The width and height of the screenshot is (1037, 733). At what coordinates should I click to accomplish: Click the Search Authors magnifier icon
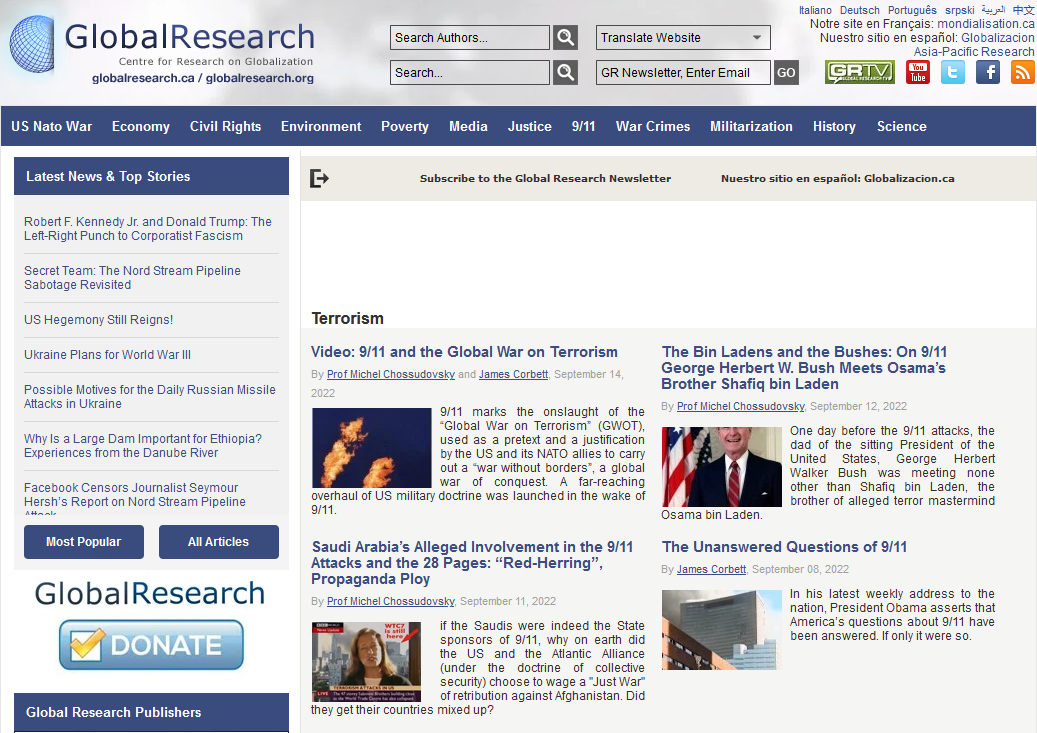click(565, 38)
